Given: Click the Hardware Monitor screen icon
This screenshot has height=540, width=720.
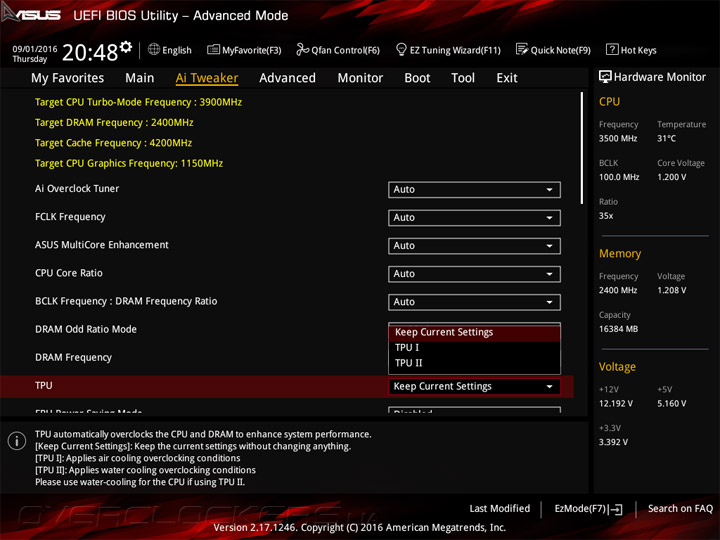Looking at the screenshot, I should tap(605, 77).
